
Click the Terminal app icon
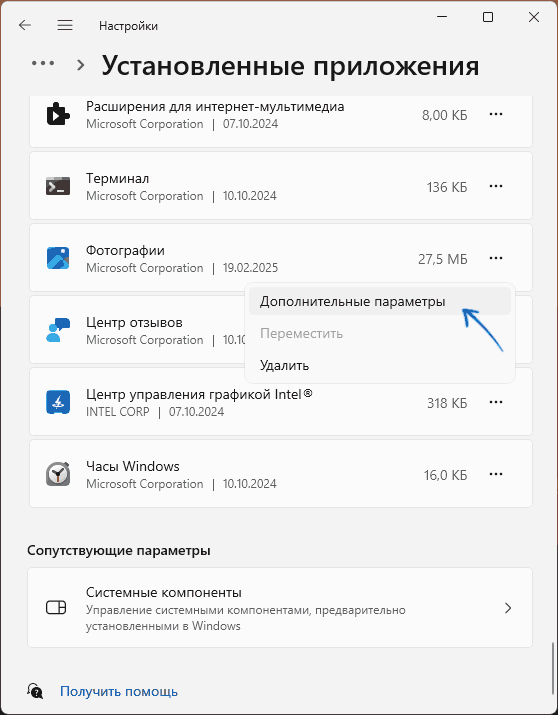58,187
